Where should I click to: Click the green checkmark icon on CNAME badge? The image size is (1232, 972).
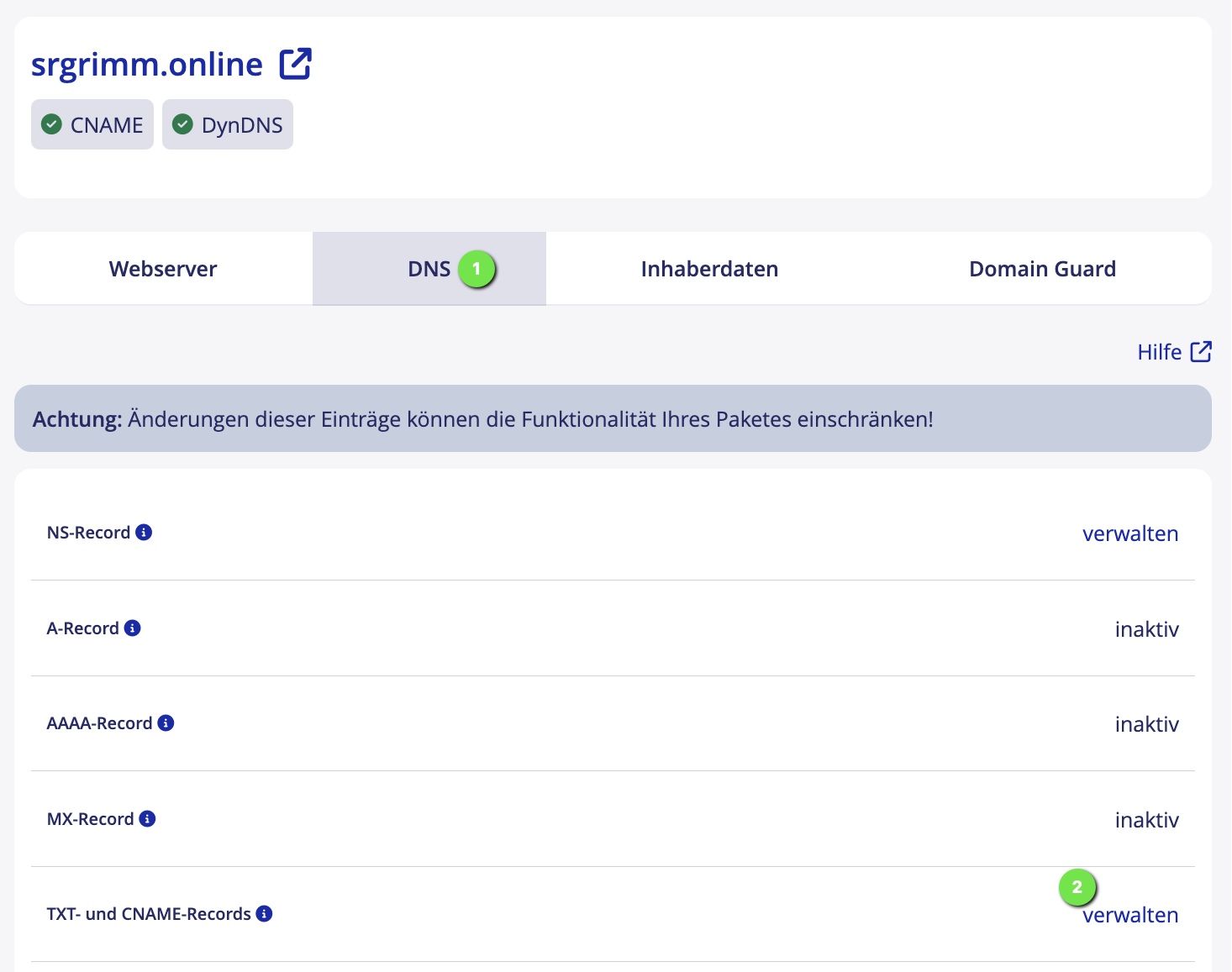click(x=51, y=124)
